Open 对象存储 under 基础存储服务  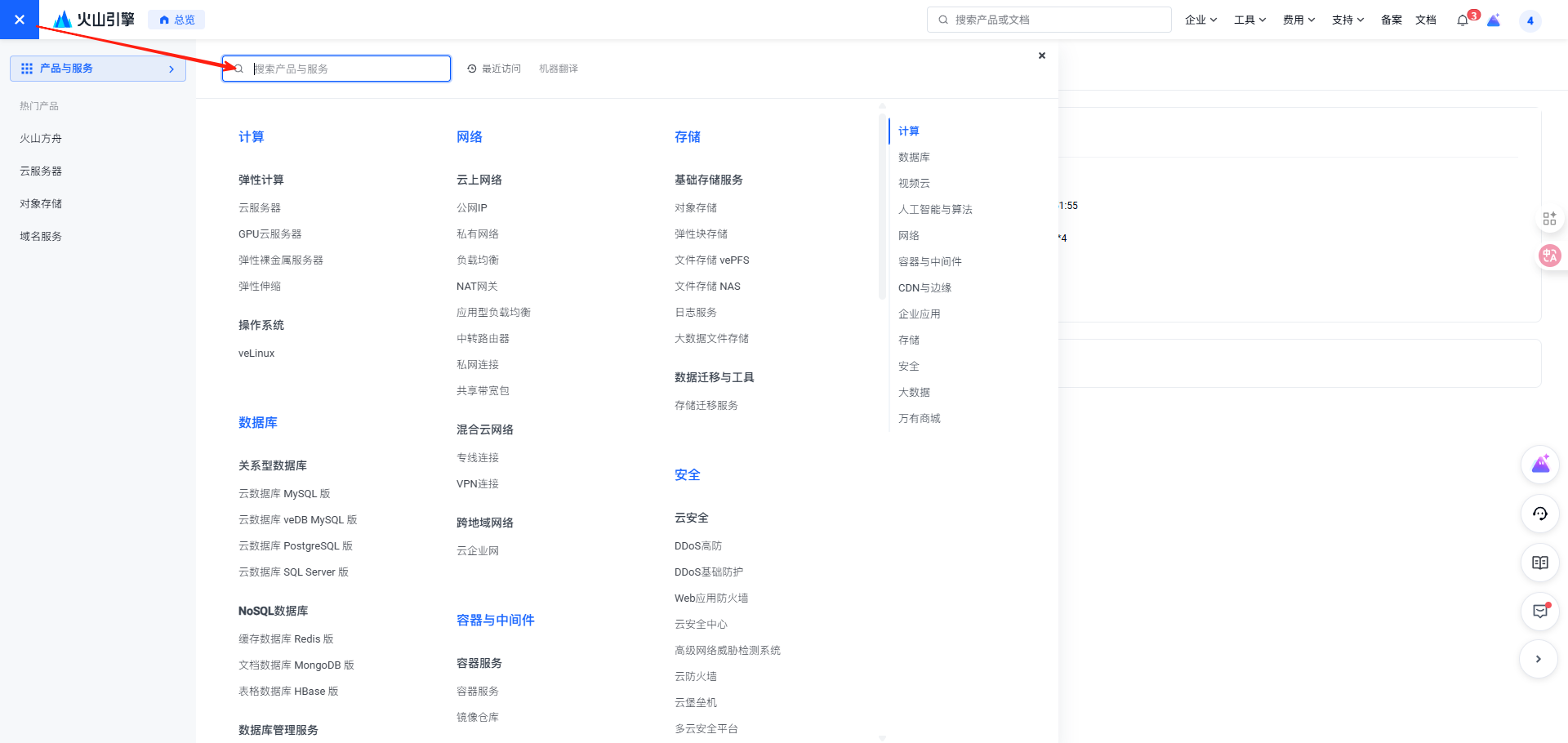point(696,208)
